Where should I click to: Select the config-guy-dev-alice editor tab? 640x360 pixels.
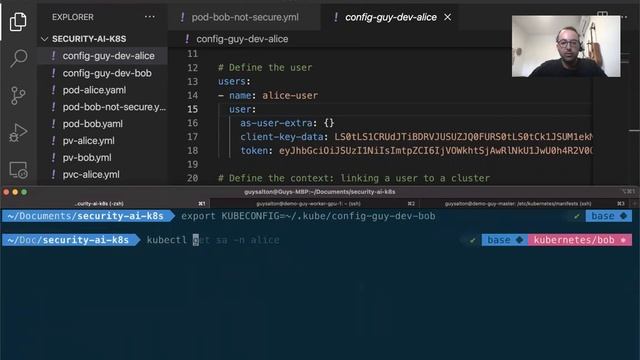(x=391, y=17)
